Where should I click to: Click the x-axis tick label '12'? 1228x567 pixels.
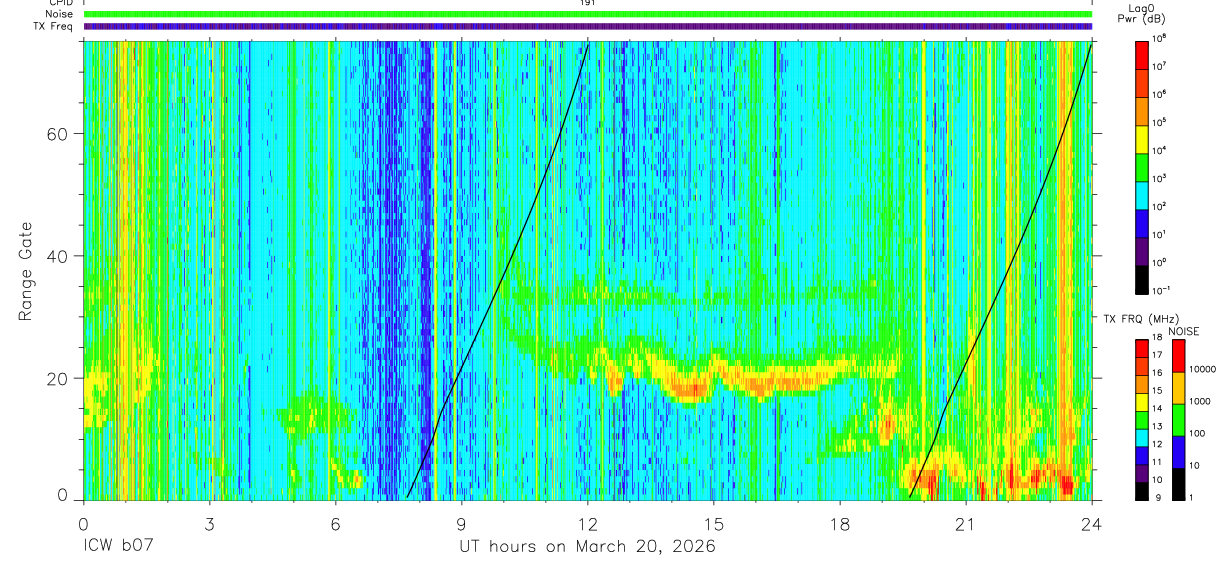point(588,525)
